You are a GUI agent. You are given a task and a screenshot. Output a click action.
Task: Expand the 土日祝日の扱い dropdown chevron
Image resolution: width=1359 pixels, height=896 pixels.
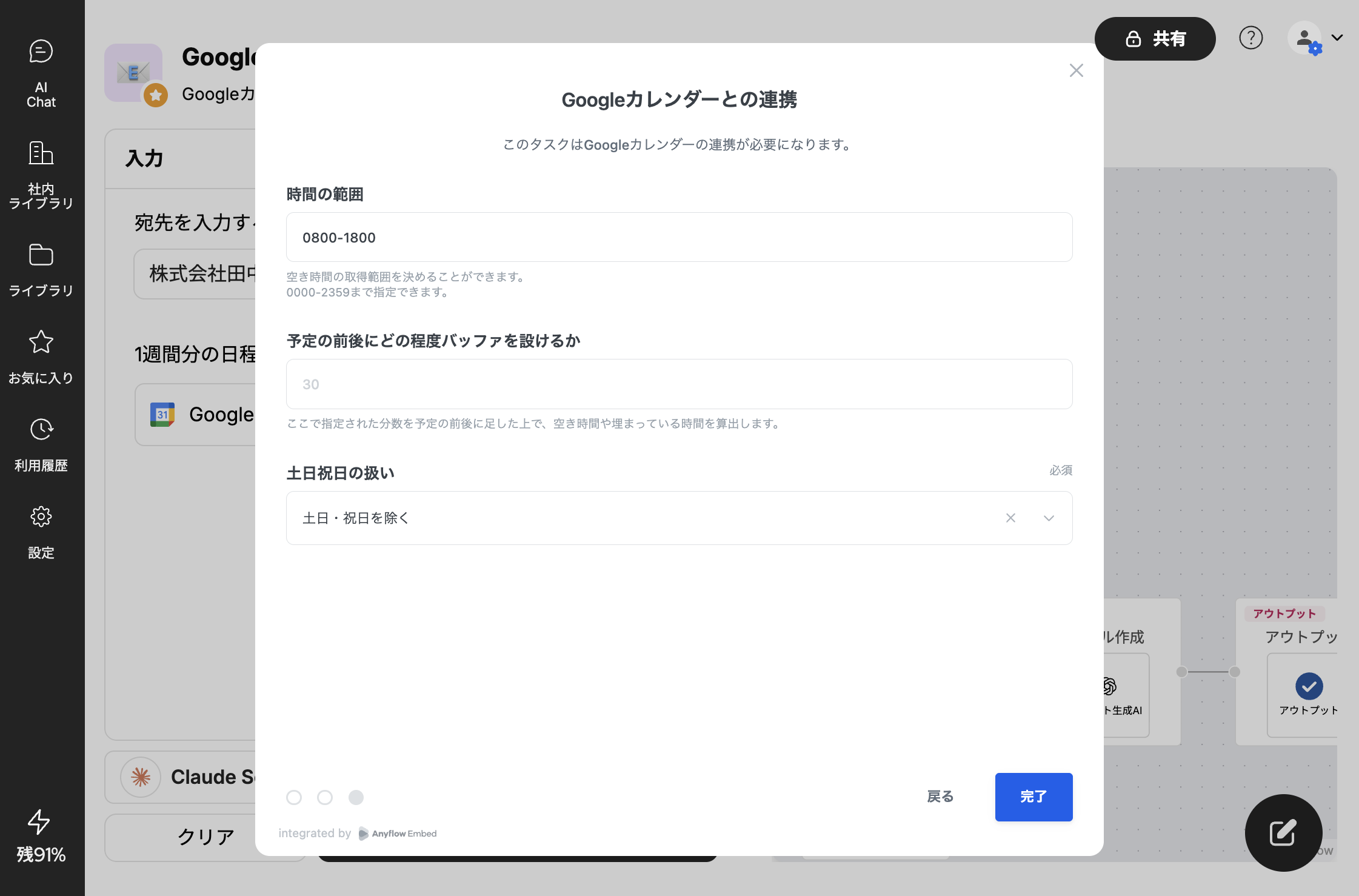pos(1049,518)
